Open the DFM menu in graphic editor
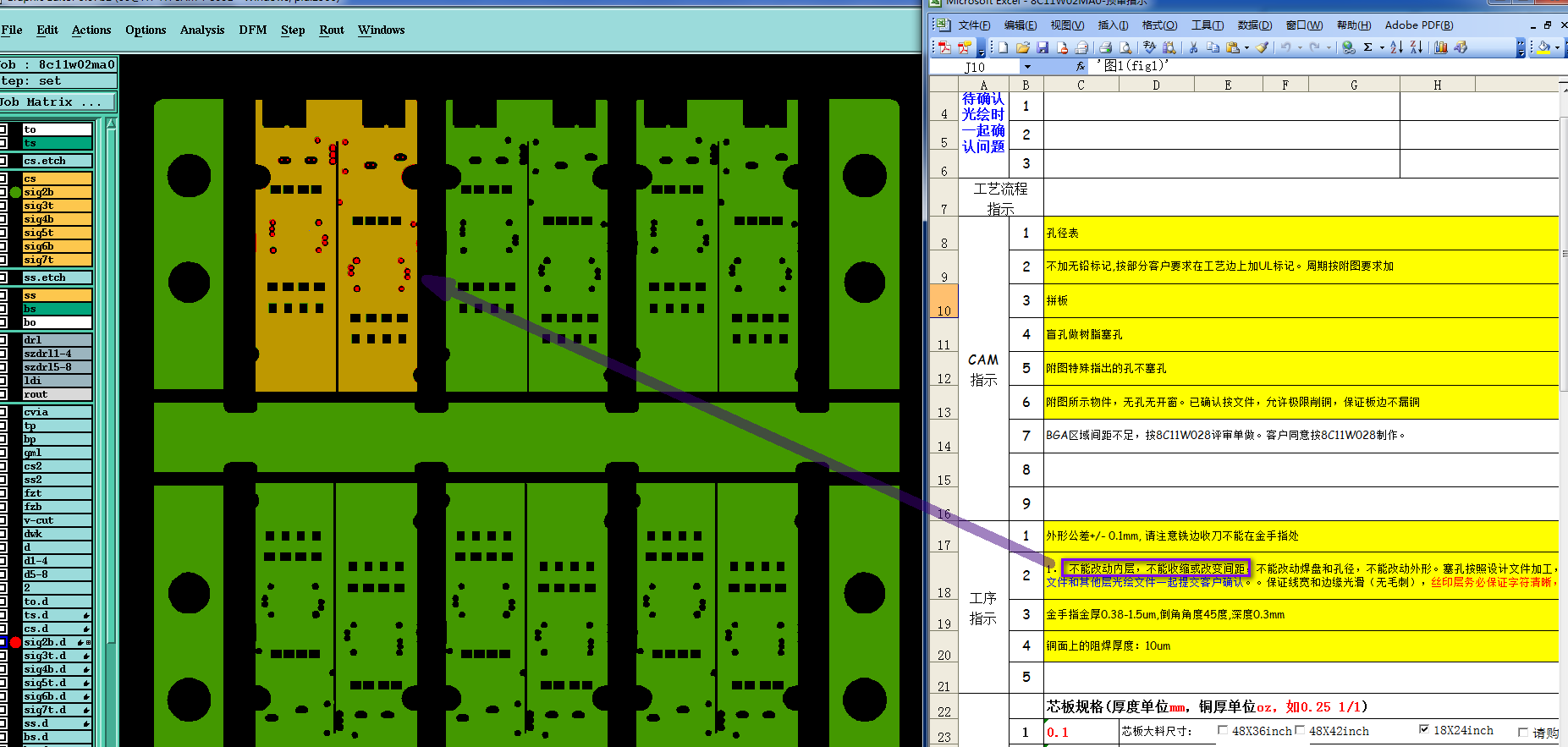1568x747 pixels. point(253,30)
